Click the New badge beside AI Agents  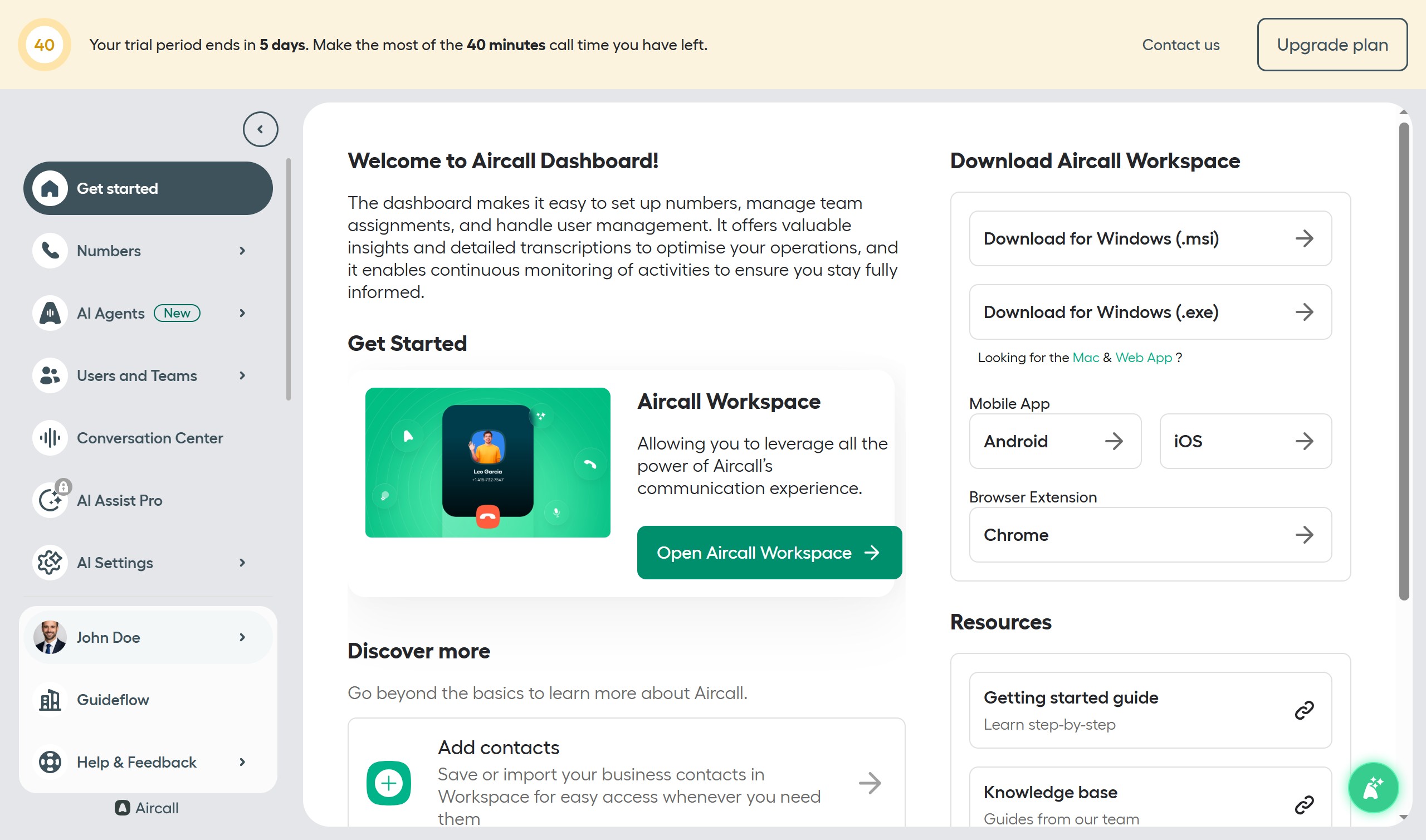click(177, 313)
